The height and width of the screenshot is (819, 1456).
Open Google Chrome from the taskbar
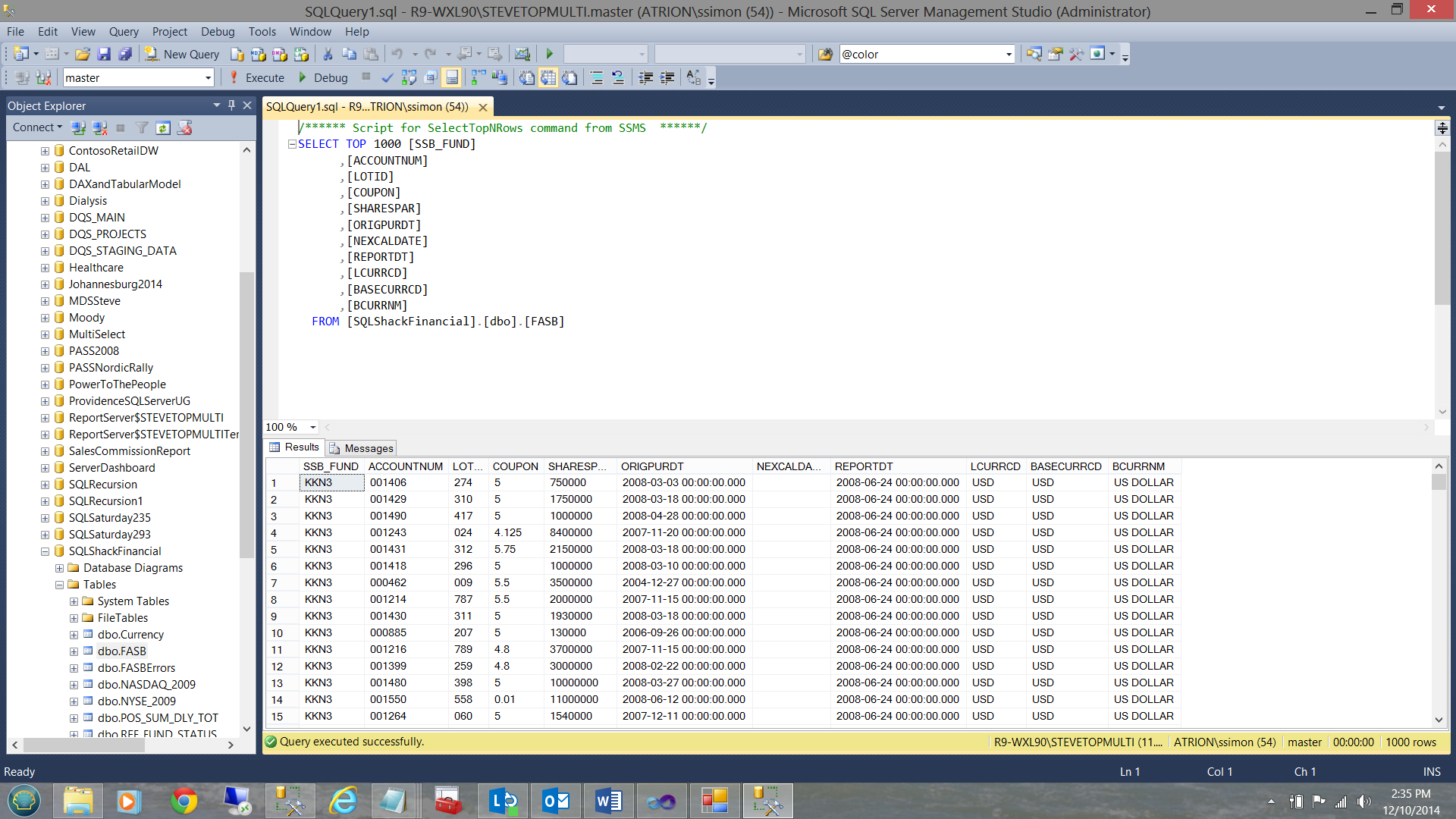point(184,801)
